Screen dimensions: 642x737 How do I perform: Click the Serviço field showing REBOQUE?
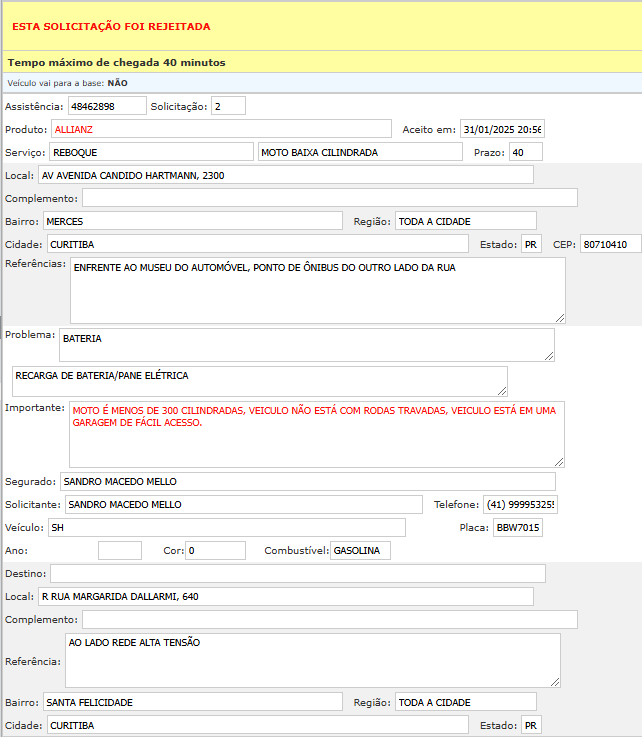click(x=151, y=152)
